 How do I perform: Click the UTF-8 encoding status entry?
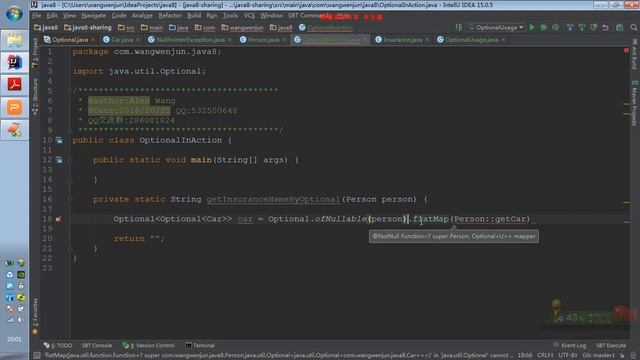pyautogui.click(x=568, y=356)
